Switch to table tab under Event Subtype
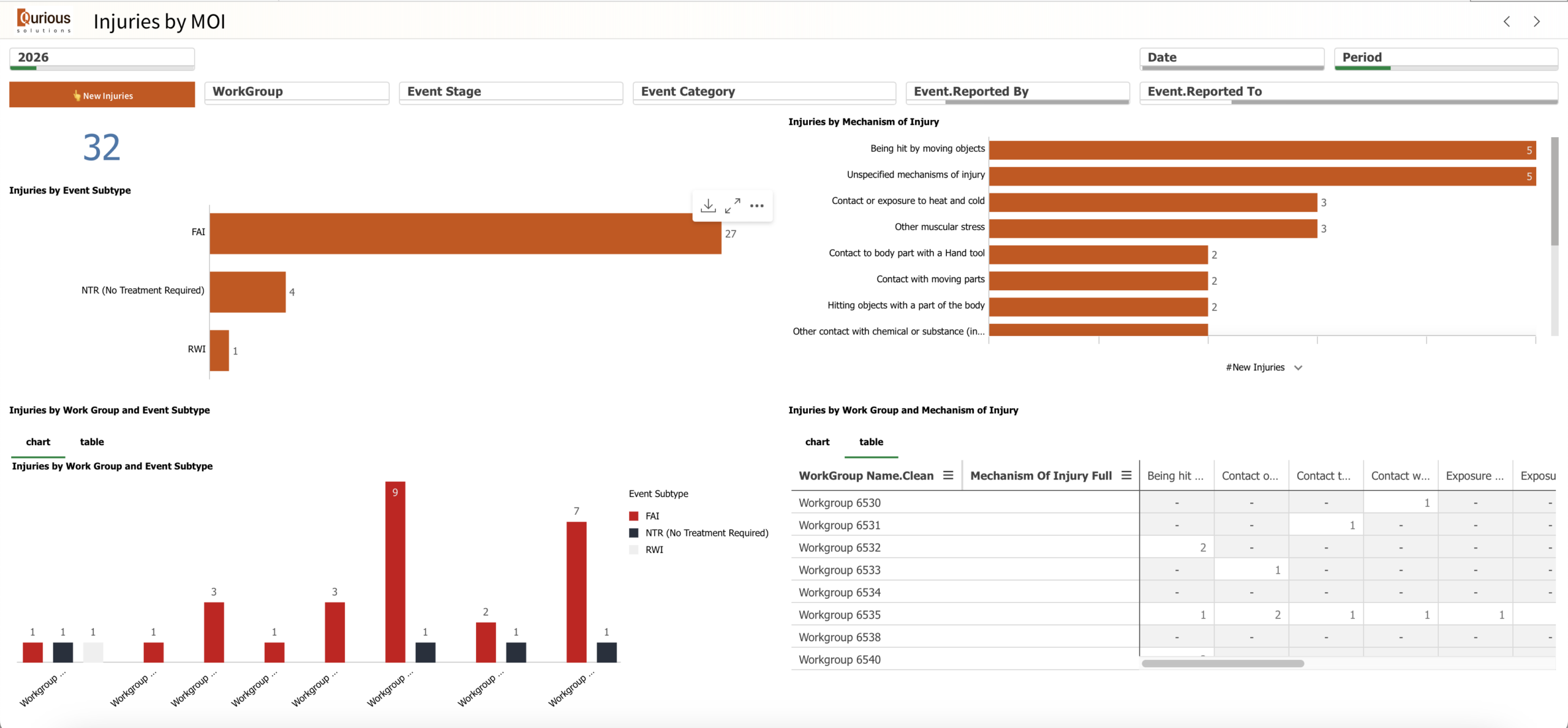 92,442
